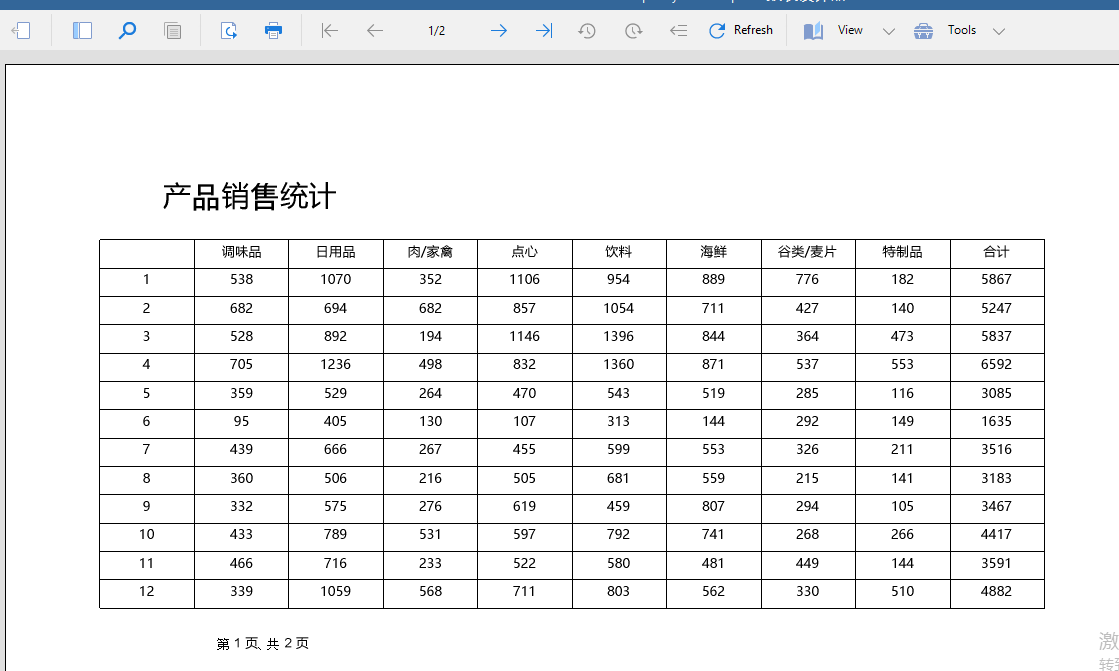Open the Tools menu
This screenshot has height=671, width=1119.
point(946,31)
